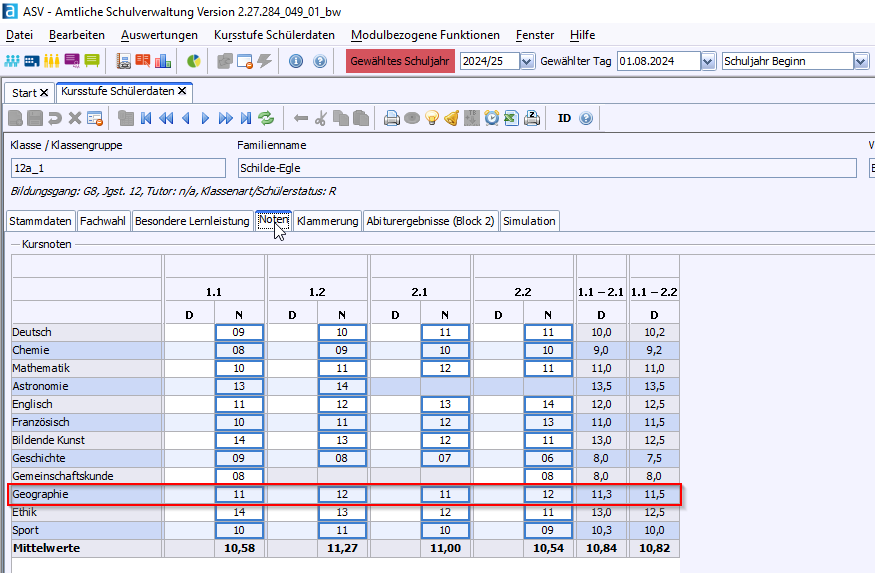Switch to the Abiturergebnisse (Block 2) tab

point(430,221)
